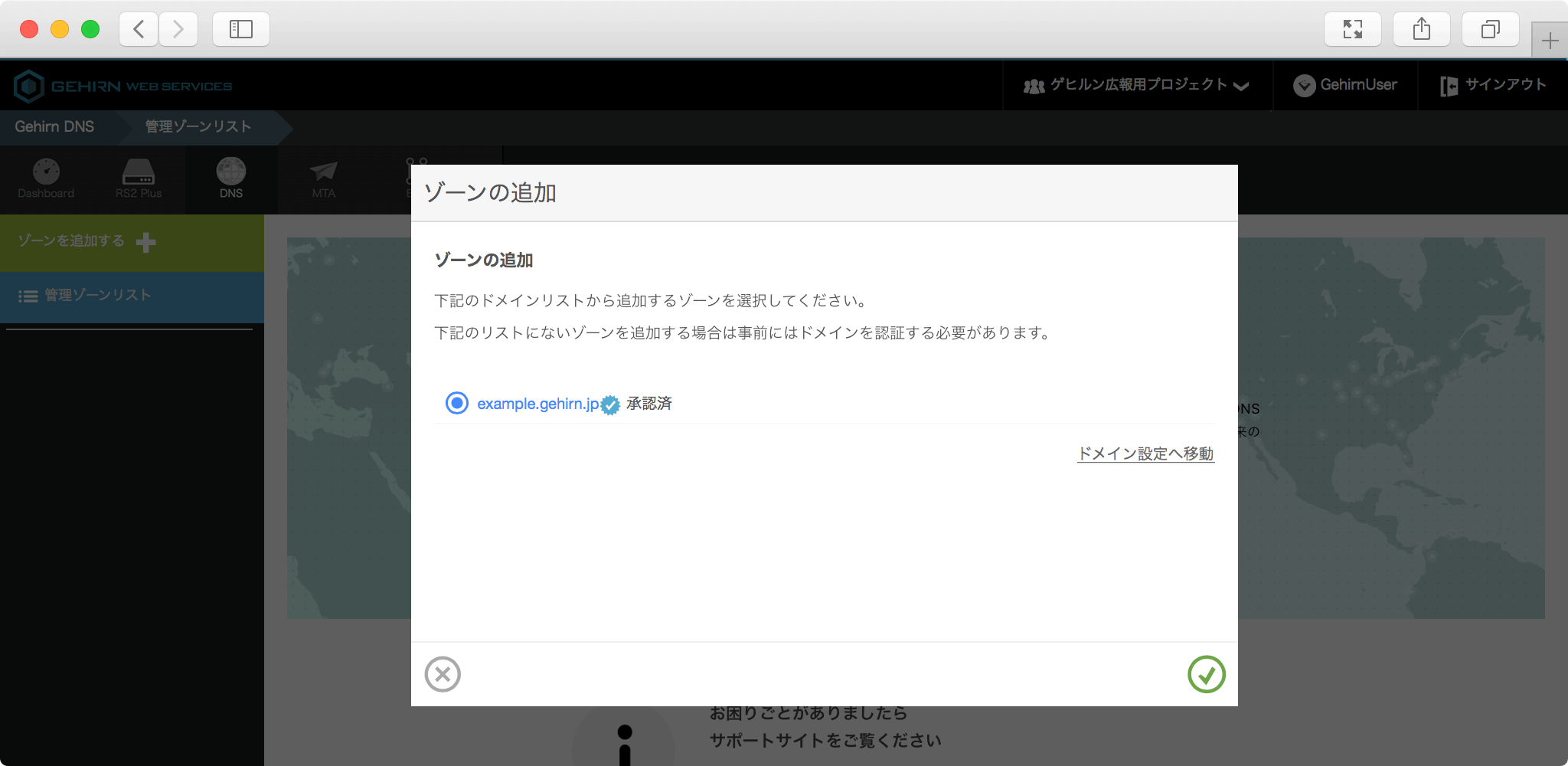Cancel the dialog with the X icon
Image resolution: width=1568 pixels, height=766 pixels.
(443, 674)
